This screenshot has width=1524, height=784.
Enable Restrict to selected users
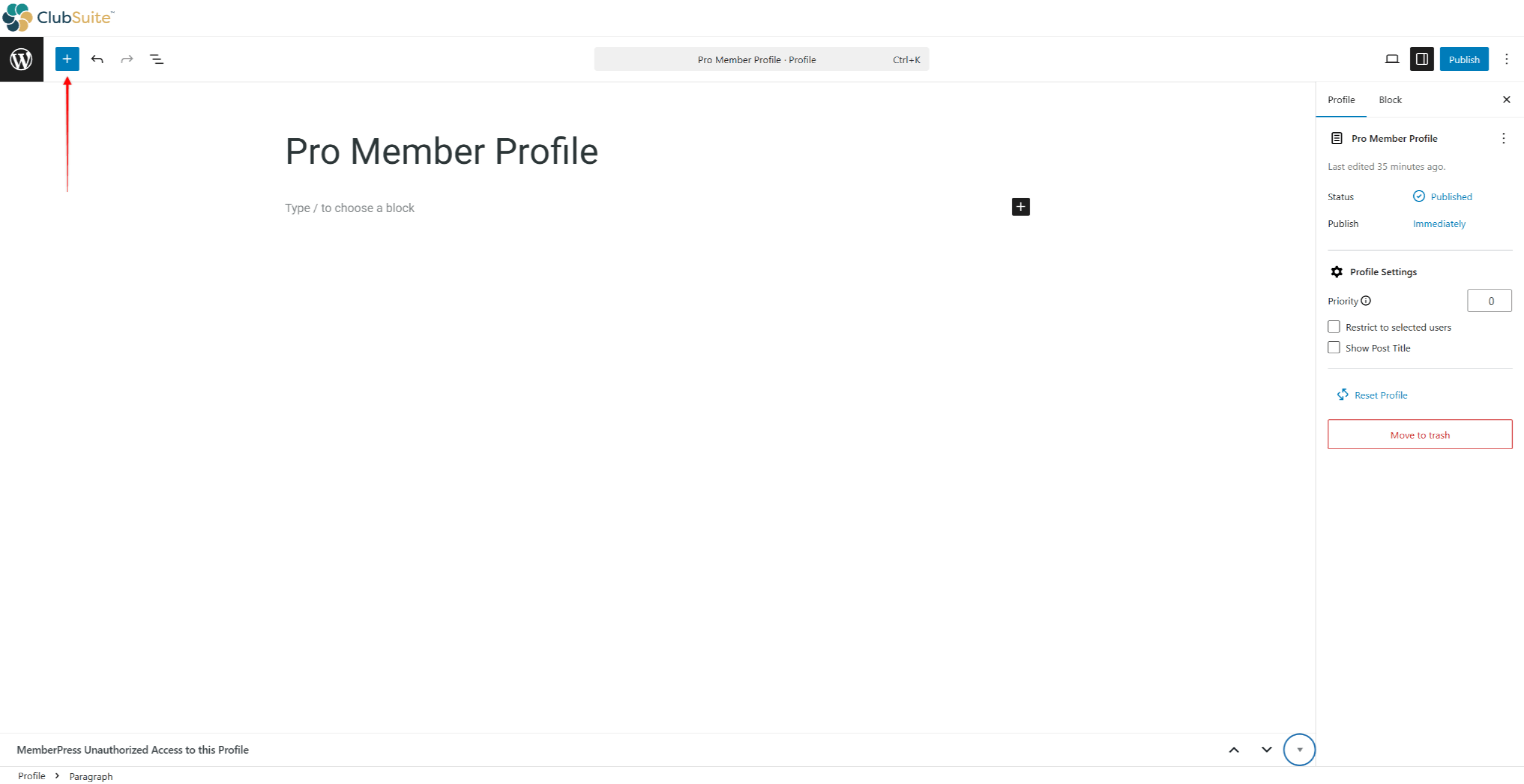tap(1334, 326)
